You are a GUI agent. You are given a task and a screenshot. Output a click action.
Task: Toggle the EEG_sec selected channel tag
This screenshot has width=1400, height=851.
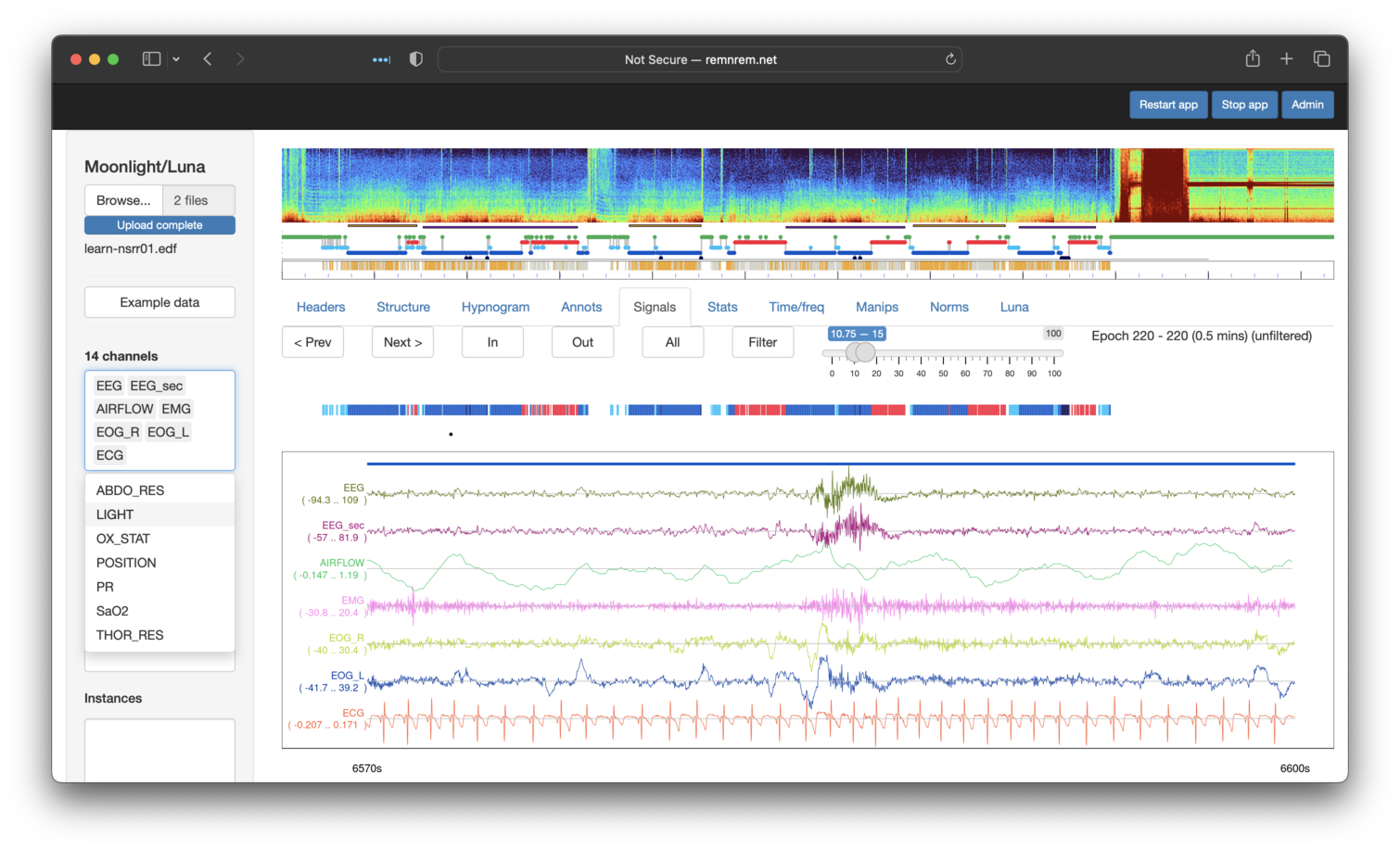[x=156, y=386]
